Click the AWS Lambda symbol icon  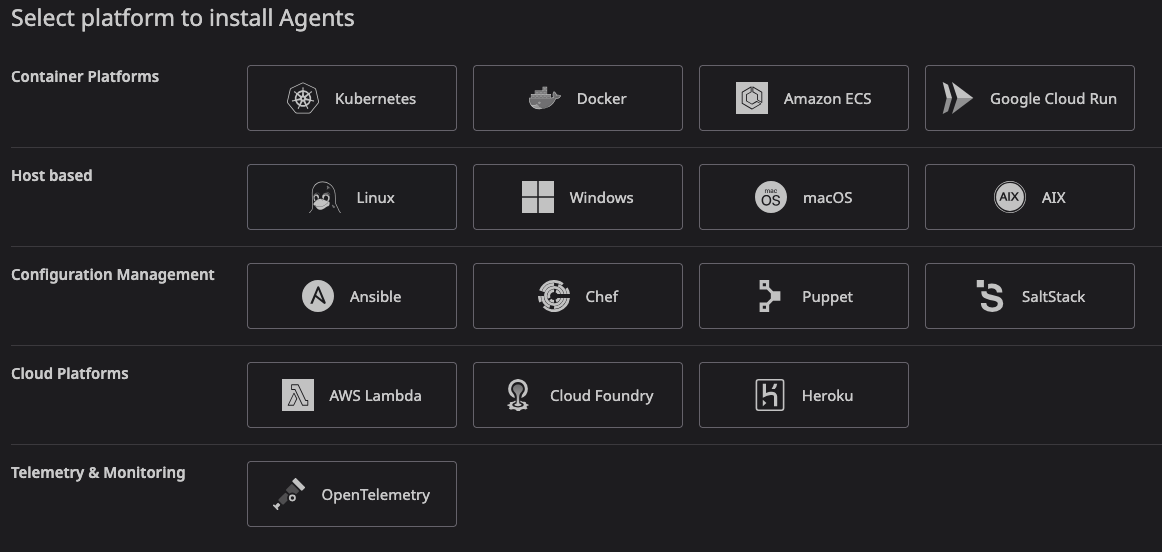(298, 395)
